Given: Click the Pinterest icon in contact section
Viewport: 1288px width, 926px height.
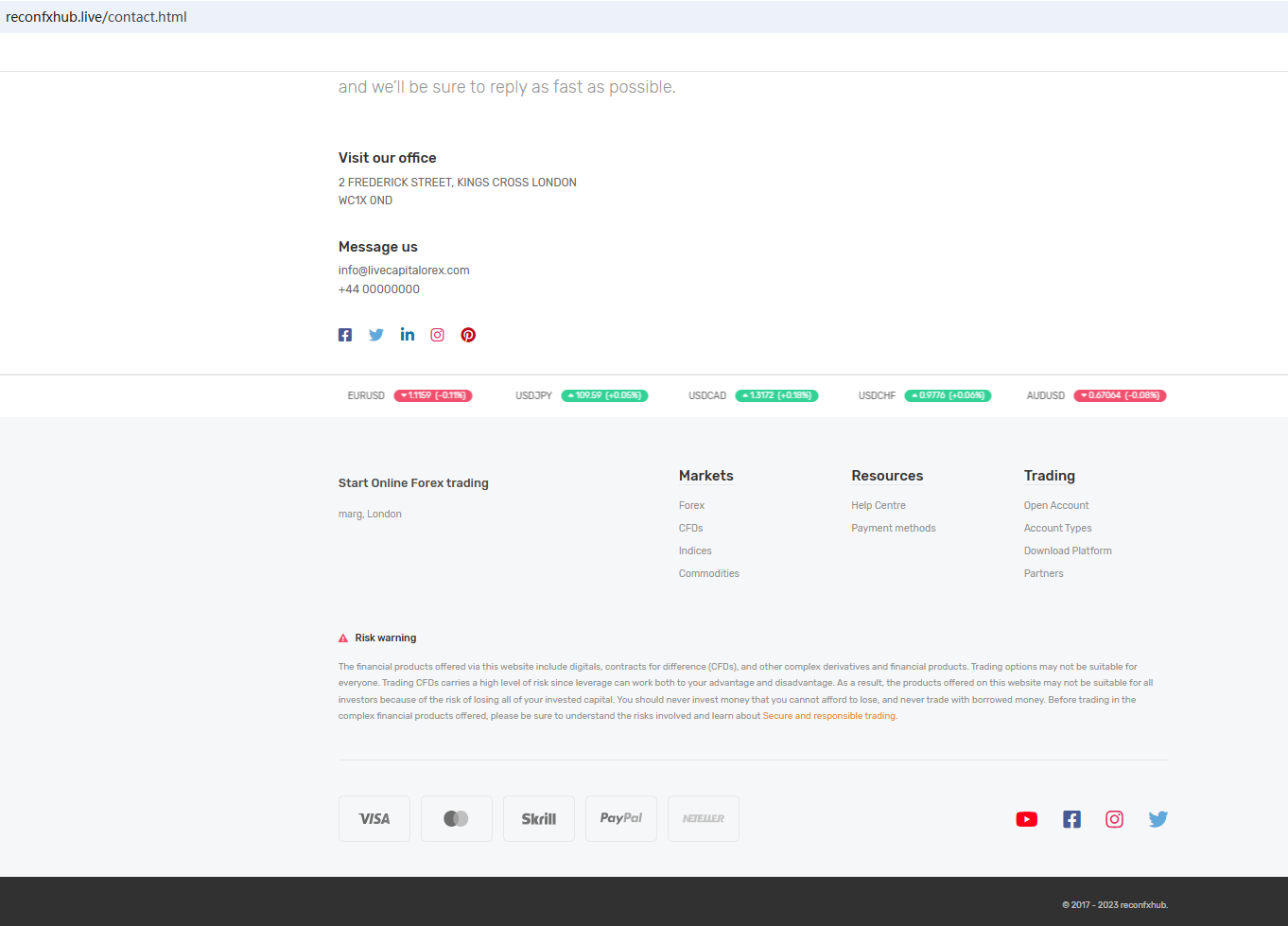Looking at the screenshot, I should [468, 335].
